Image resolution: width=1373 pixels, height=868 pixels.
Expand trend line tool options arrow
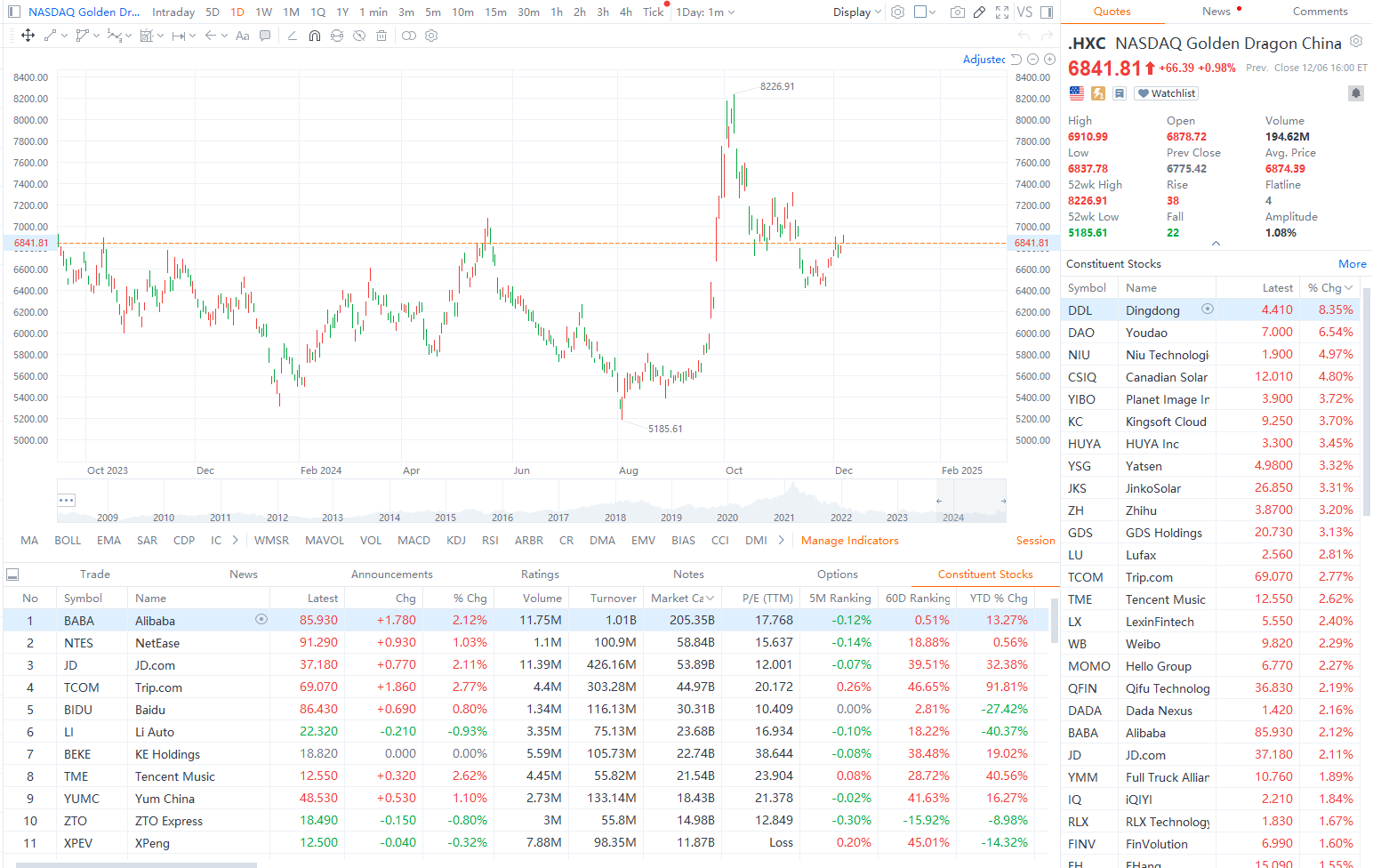(x=65, y=36)
